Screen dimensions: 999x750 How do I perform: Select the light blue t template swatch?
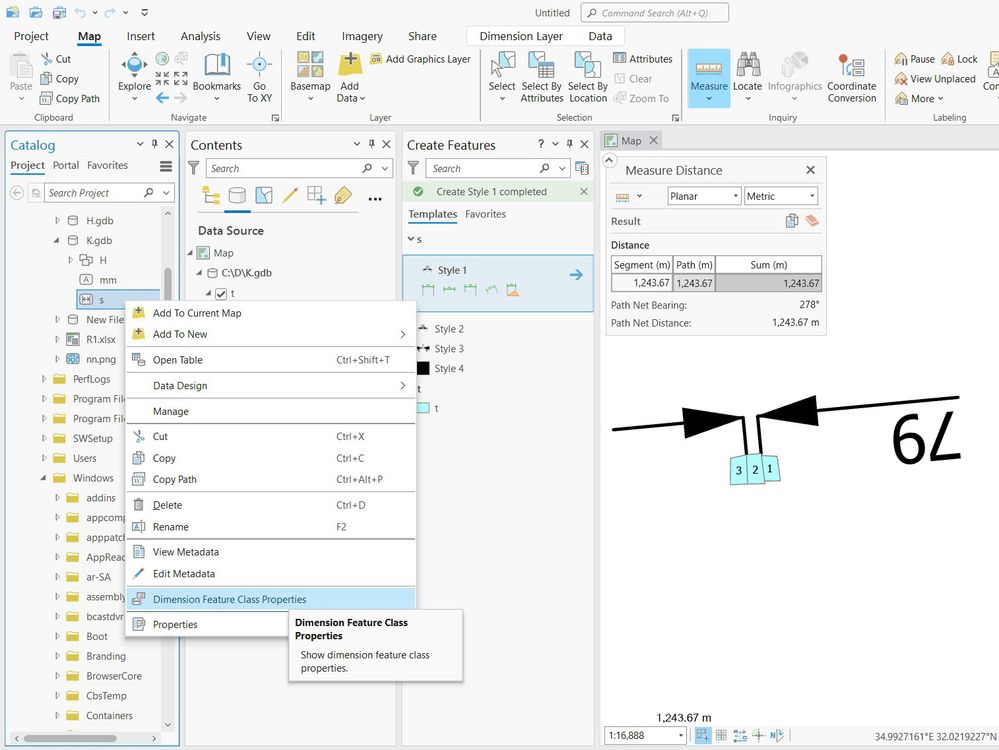click(423, 408)
